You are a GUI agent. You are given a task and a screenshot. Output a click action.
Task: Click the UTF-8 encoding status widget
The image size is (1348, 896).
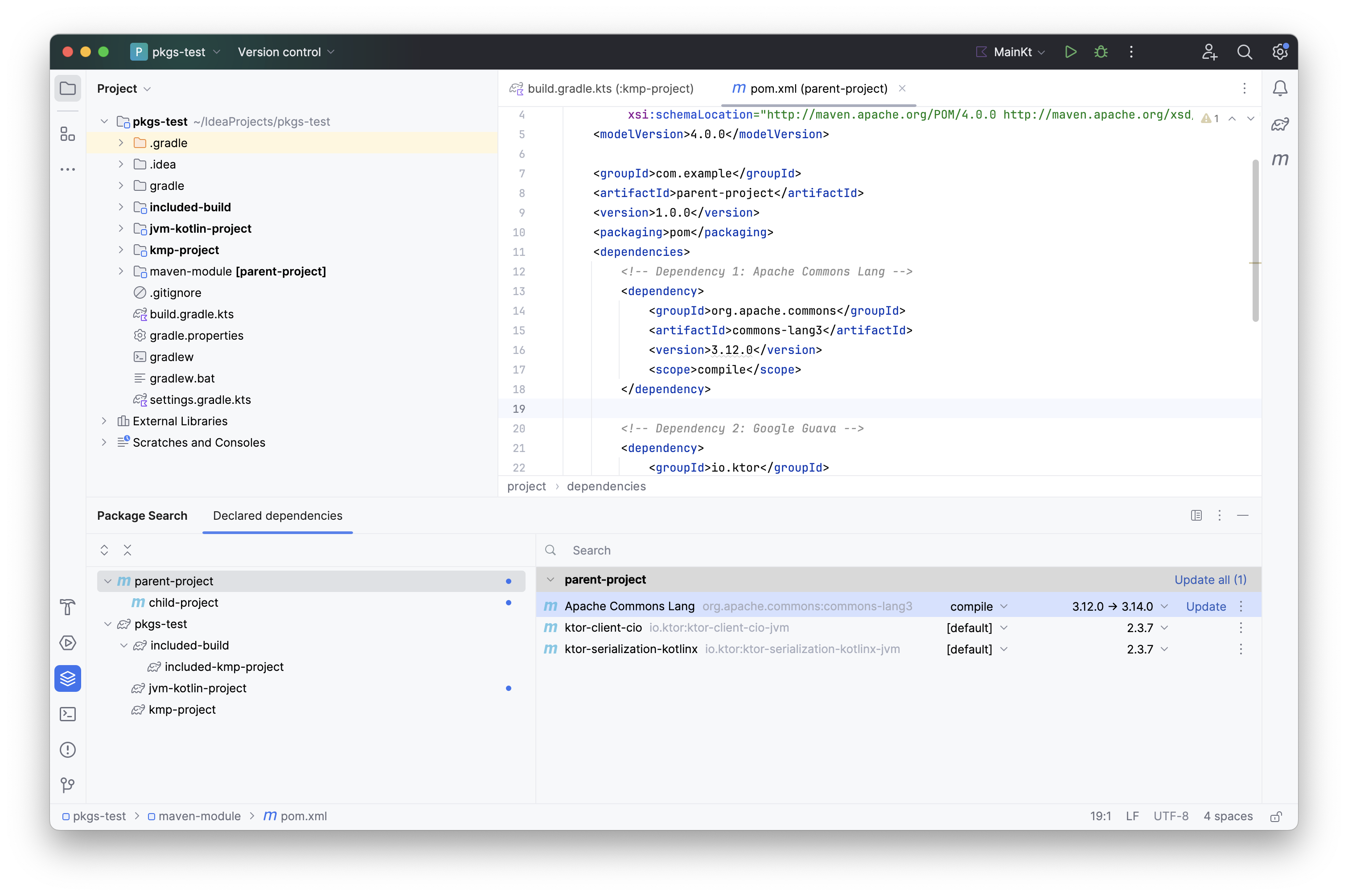(x=1170, y=816)
